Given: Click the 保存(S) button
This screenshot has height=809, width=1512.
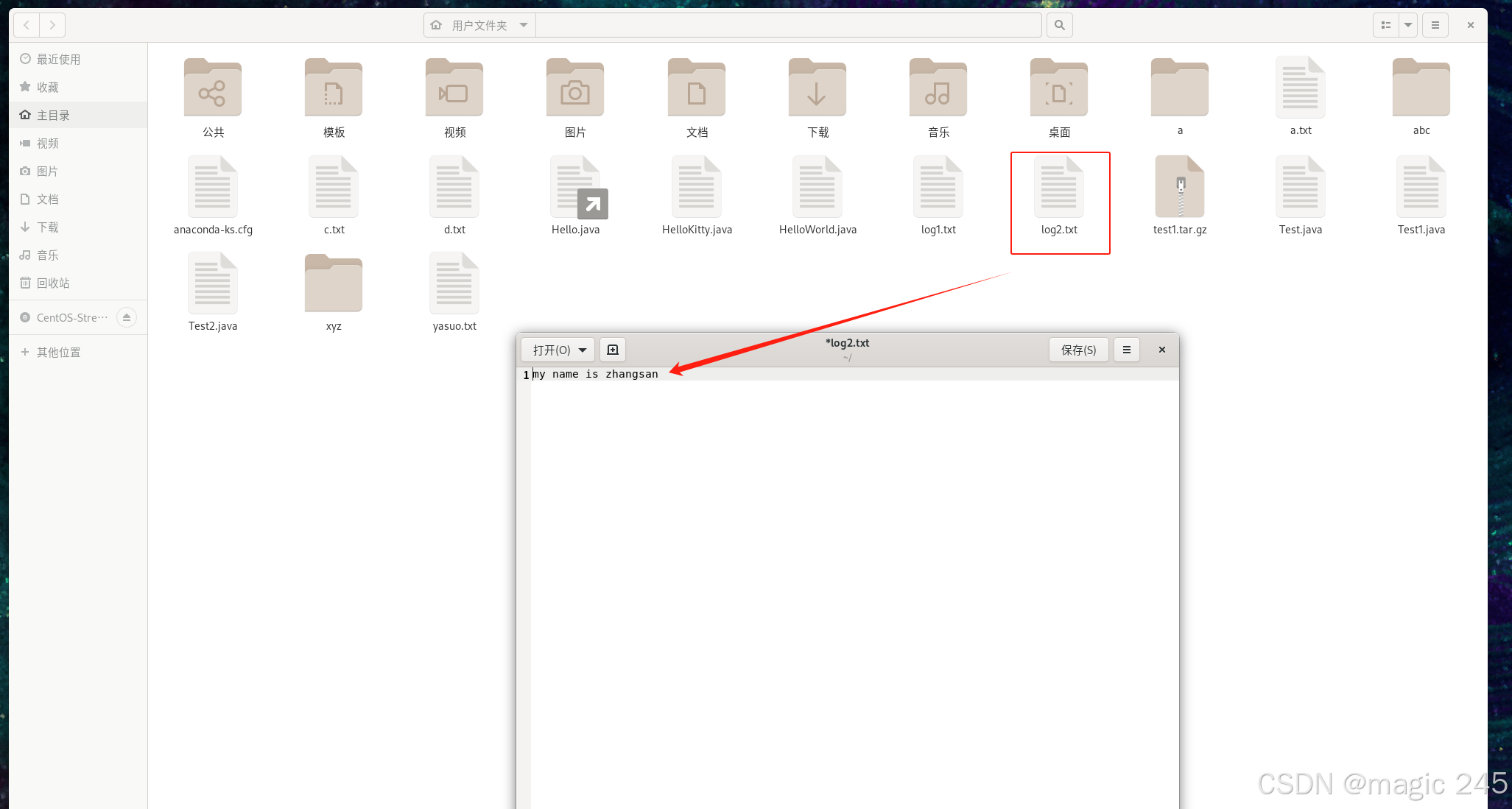Looking at the screenshot, I should (1078, 350).
